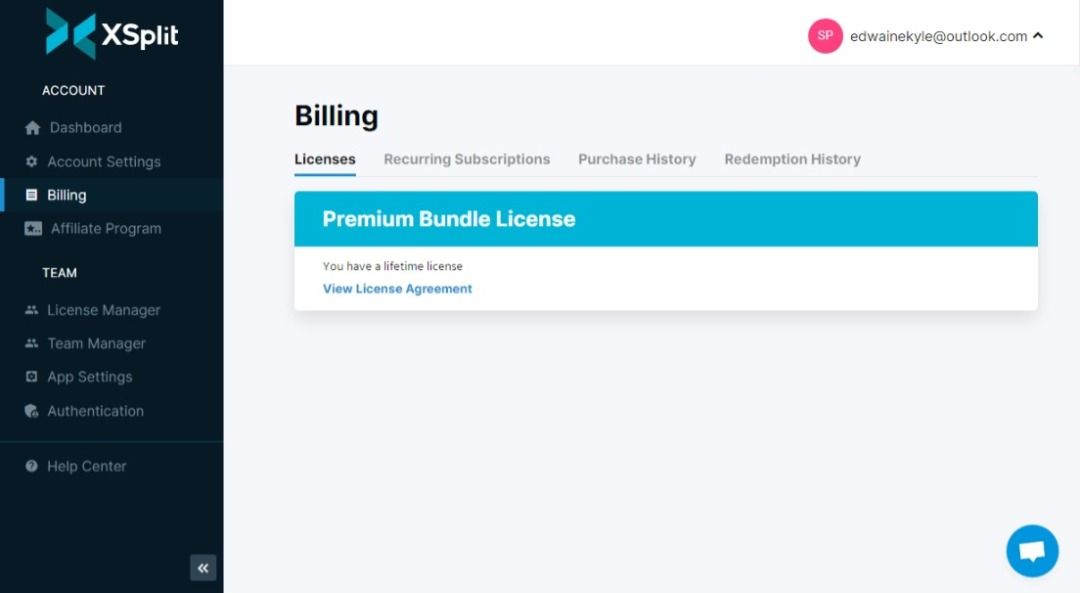1080x593 pixels.
Task: Open the Purchase History tab
Action: (637, 159)
